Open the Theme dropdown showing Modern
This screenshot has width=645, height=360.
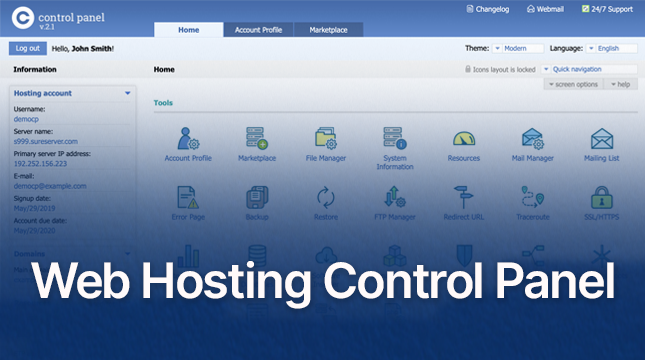518,49
